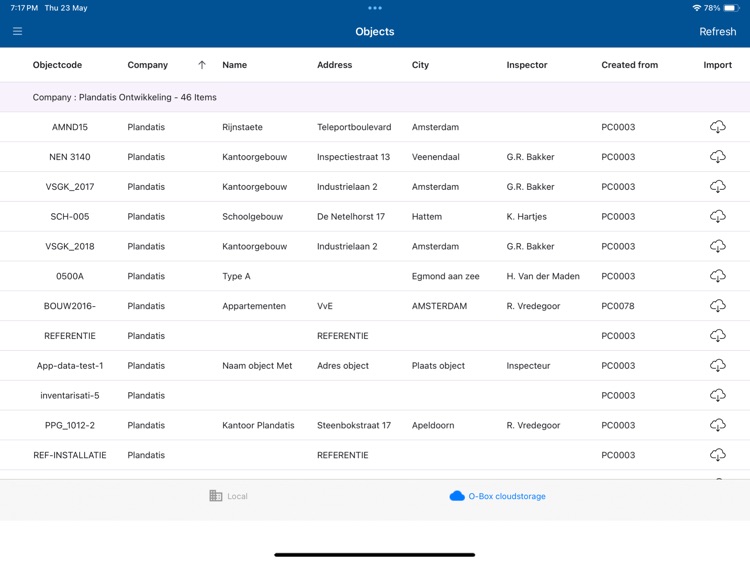Import object SCH-005 from cloud
Image resolution: width=750 pixels, height=562 pixels.
pyautogui.click(x=717, y=216)
